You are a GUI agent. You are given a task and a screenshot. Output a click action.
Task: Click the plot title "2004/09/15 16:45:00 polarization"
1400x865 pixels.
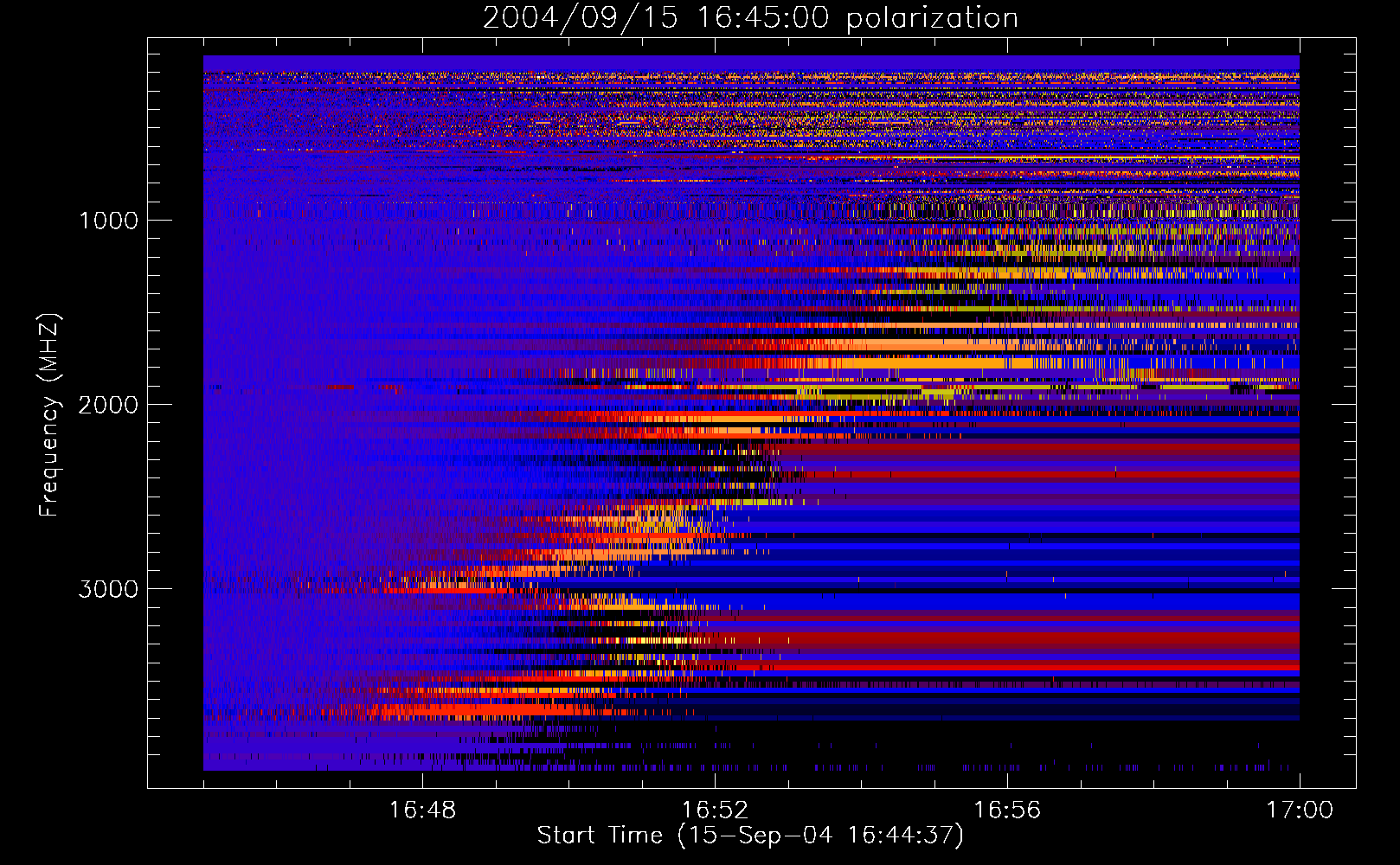click(750, 18)
